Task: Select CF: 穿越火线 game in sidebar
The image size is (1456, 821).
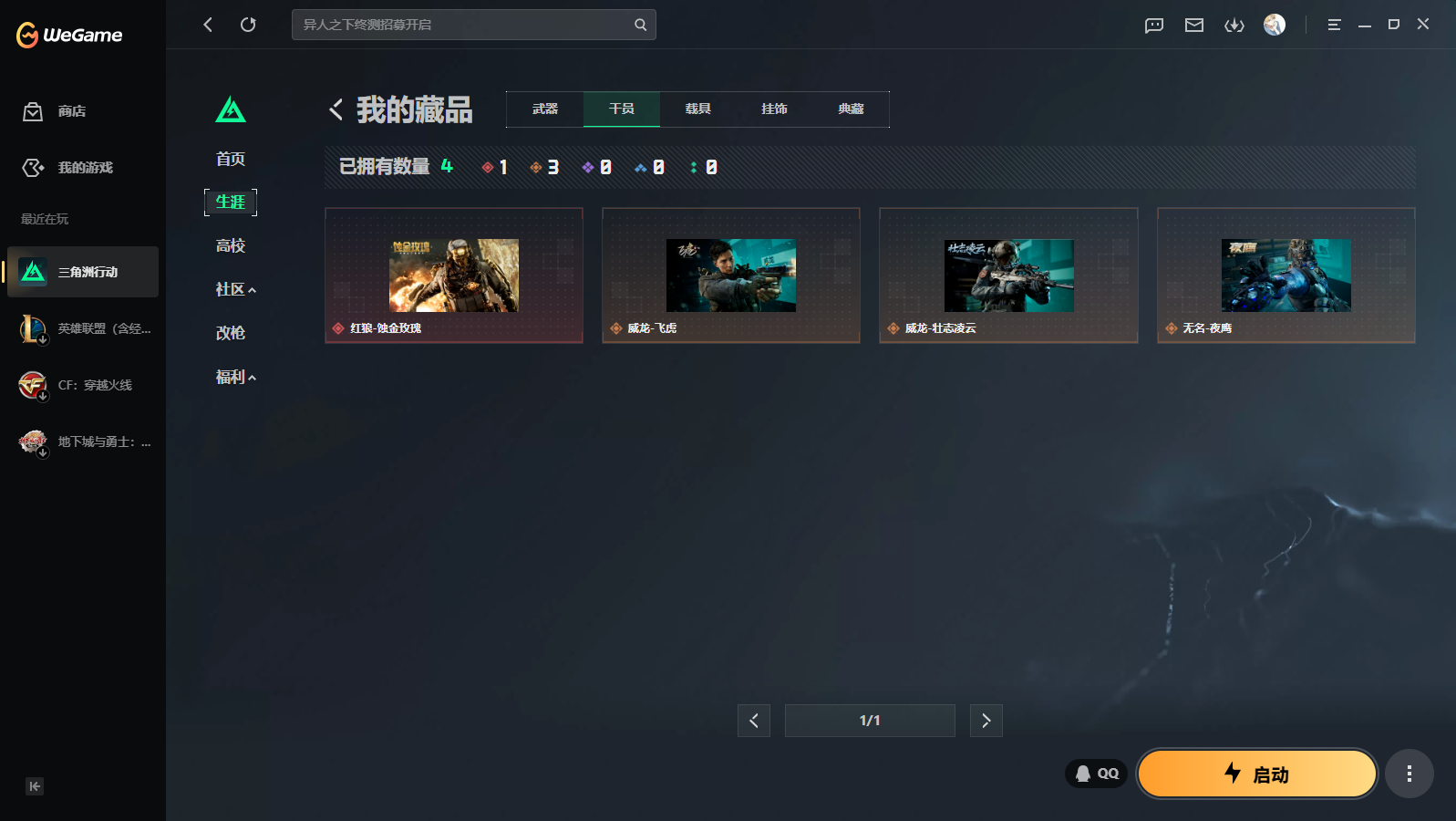Action: (x=83, y=385)
